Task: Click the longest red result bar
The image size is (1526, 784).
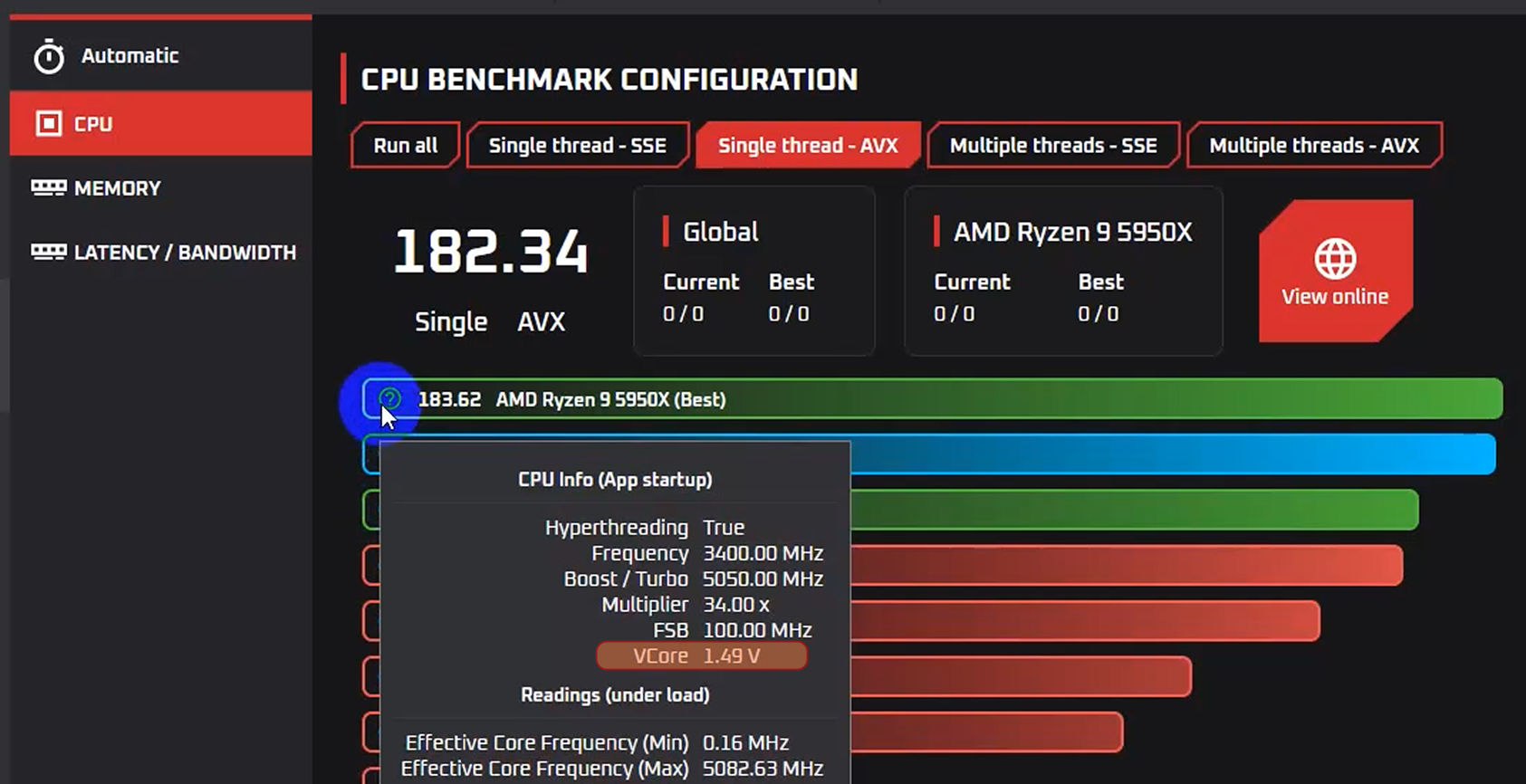Action: pos(1123,566)
